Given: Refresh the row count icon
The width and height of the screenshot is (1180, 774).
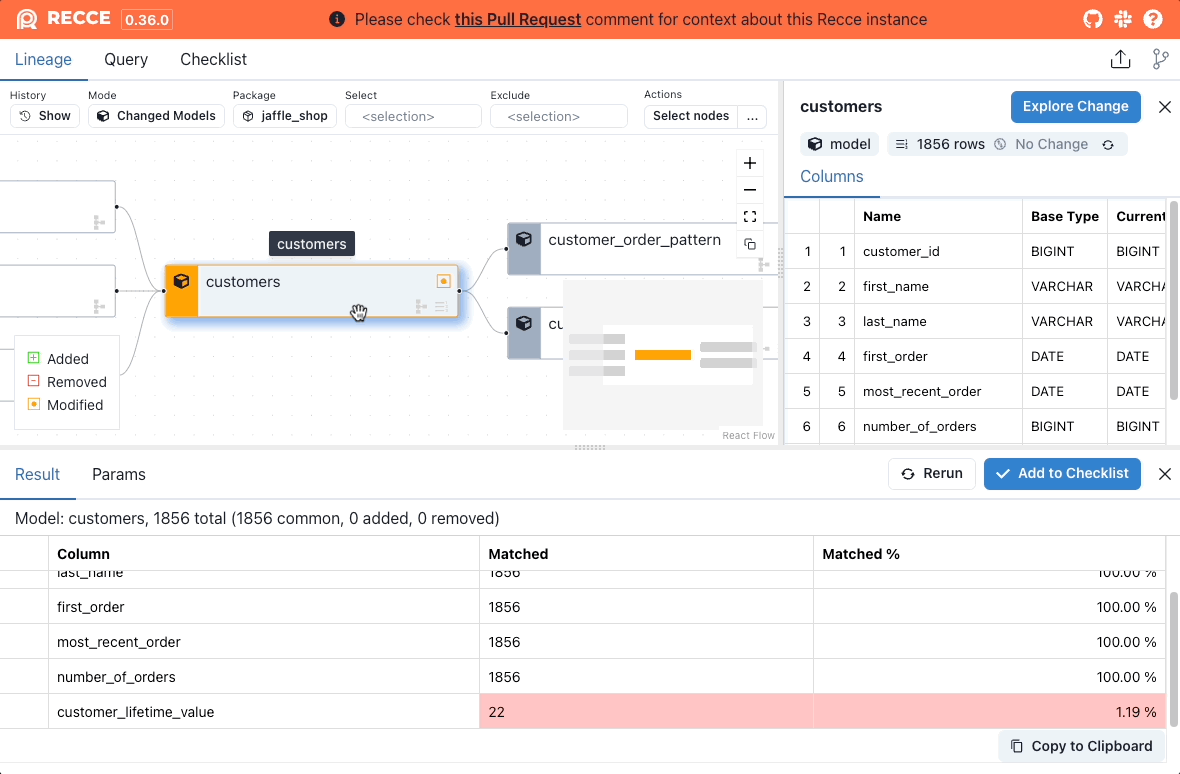Looking at the screenshot, I should tap(1108, 145).
